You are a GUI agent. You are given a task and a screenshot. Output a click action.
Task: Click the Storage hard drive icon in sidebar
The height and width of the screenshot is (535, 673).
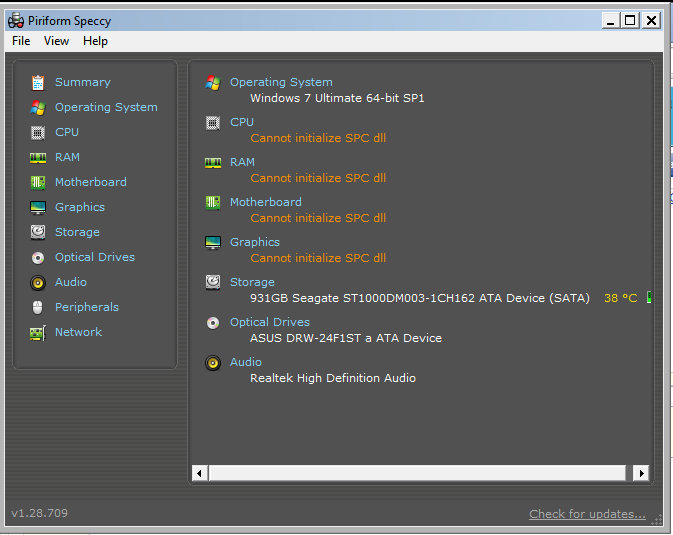38,232
